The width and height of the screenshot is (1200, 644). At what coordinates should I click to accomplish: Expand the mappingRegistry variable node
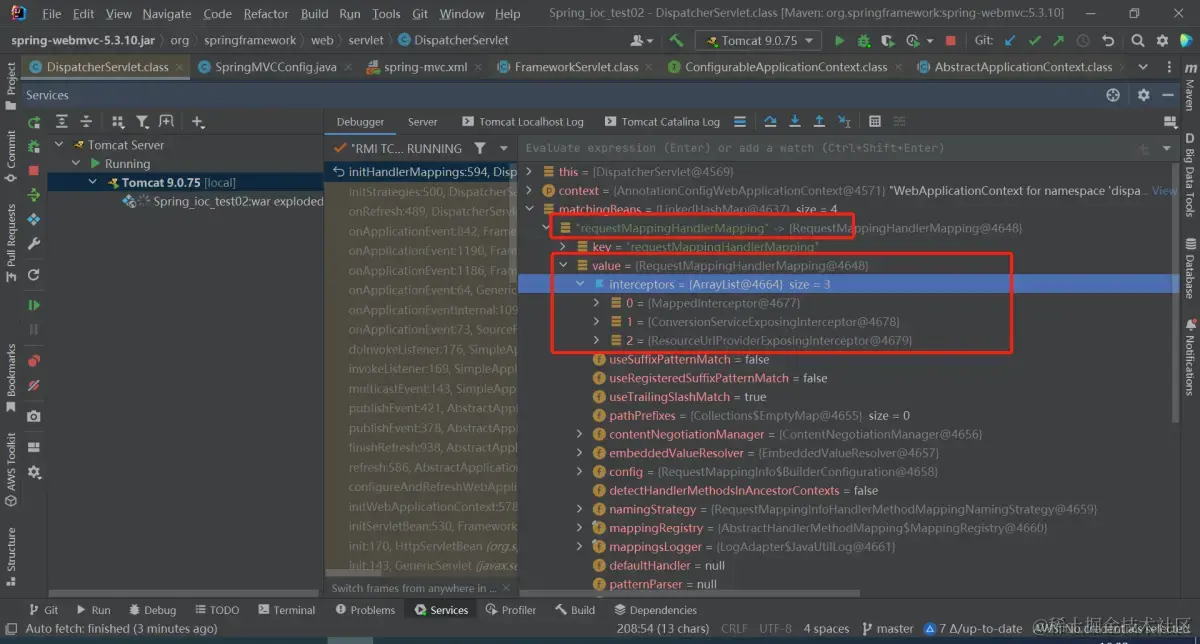tap(580, 528)
